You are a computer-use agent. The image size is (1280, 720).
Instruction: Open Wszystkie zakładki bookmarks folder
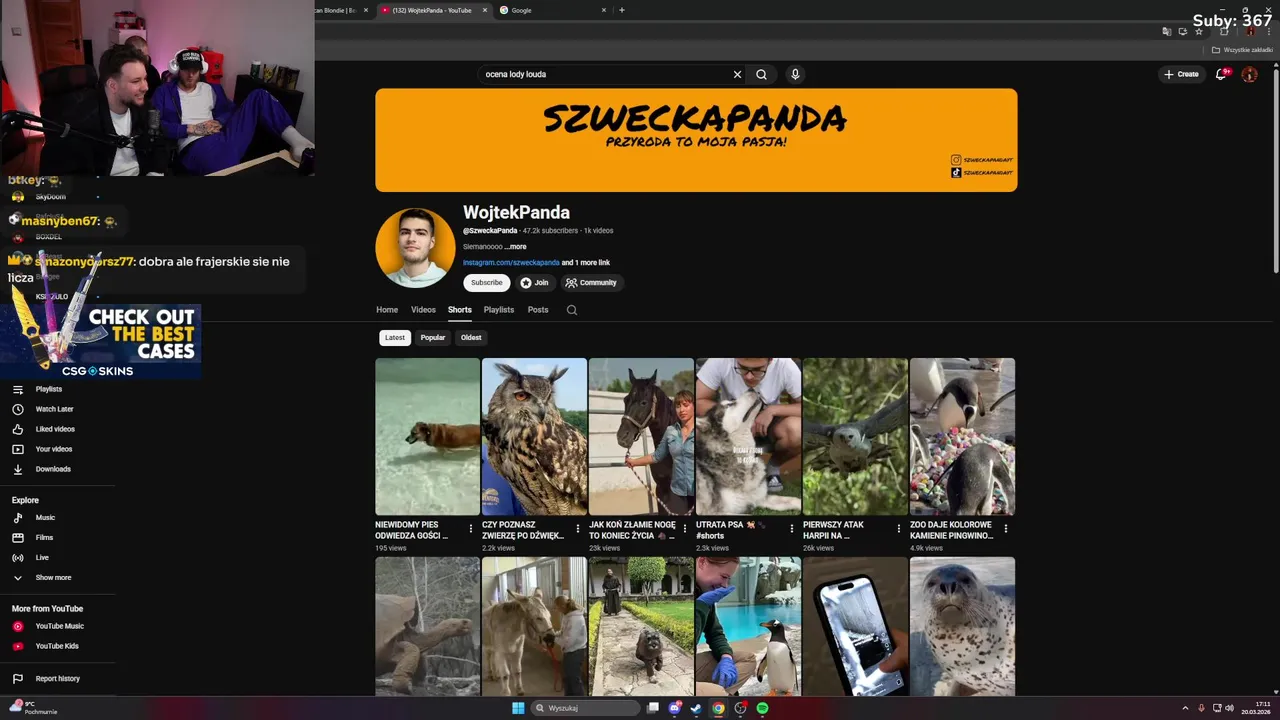point(1242,50)
